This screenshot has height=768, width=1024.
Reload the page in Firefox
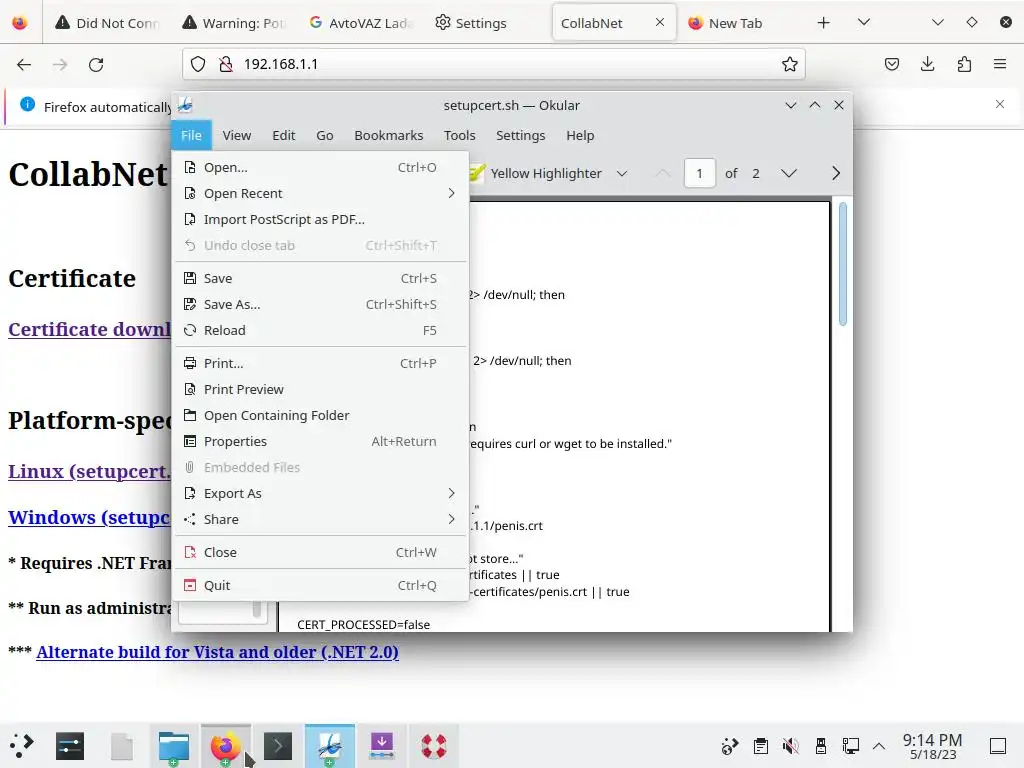96,64
